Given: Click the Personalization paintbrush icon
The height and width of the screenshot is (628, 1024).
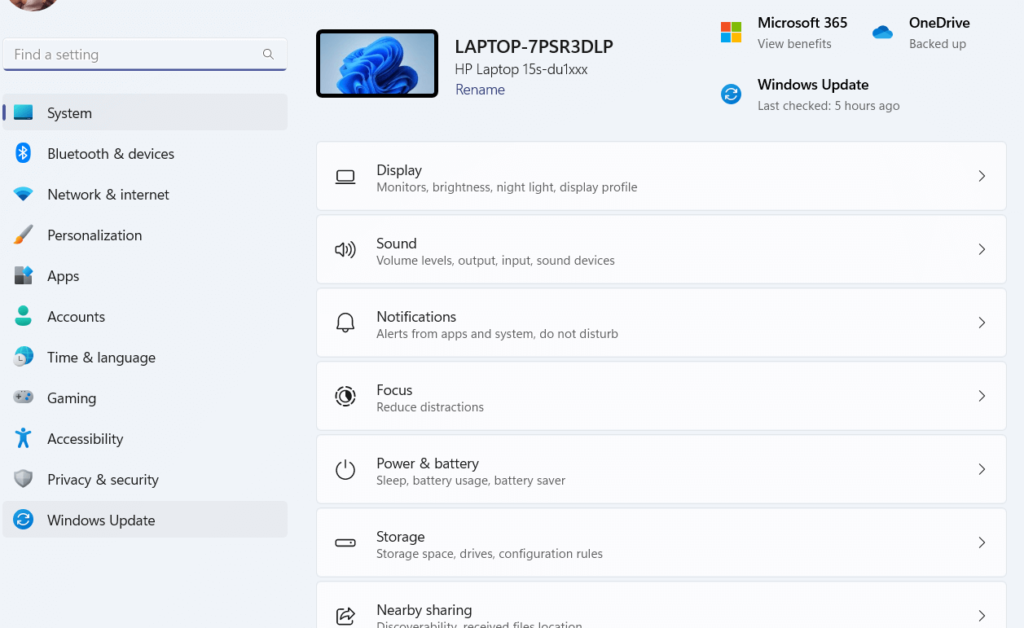Looking at the screenshot, I should pyautogui.click(x=24, y=234).
